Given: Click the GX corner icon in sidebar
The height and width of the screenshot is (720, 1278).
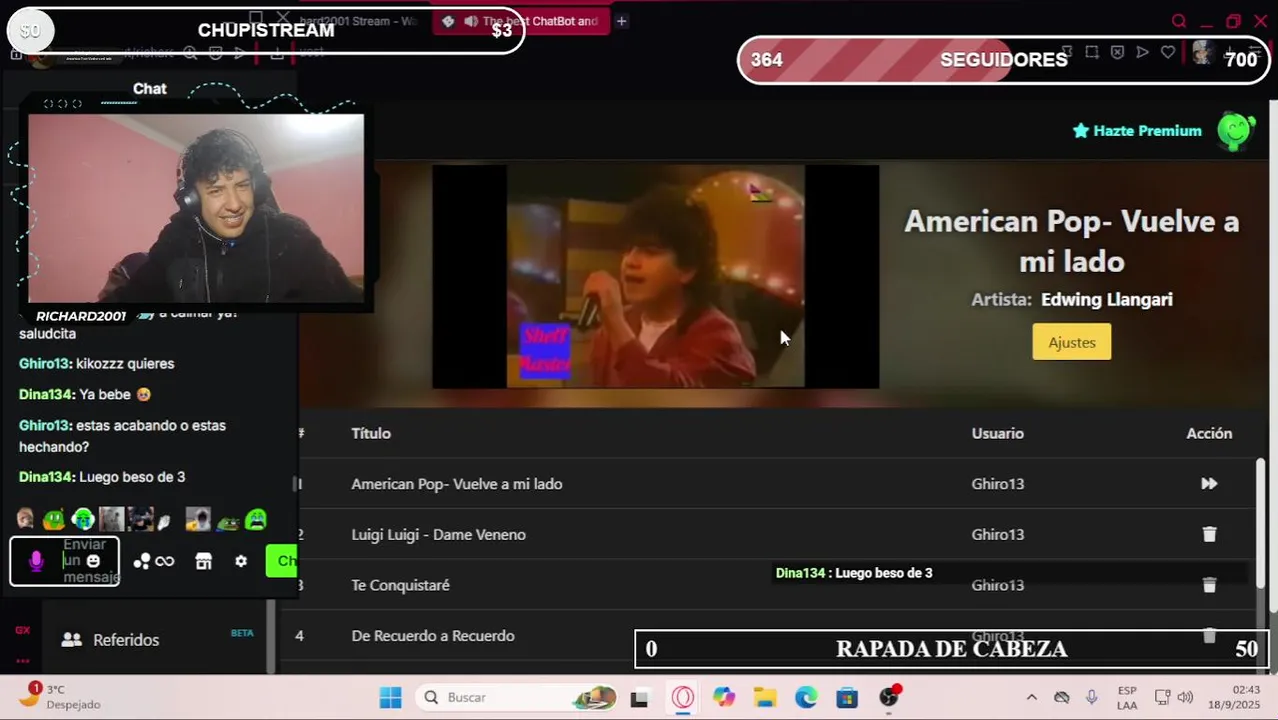Looking at the screenshot, I should tap(22, 630).
